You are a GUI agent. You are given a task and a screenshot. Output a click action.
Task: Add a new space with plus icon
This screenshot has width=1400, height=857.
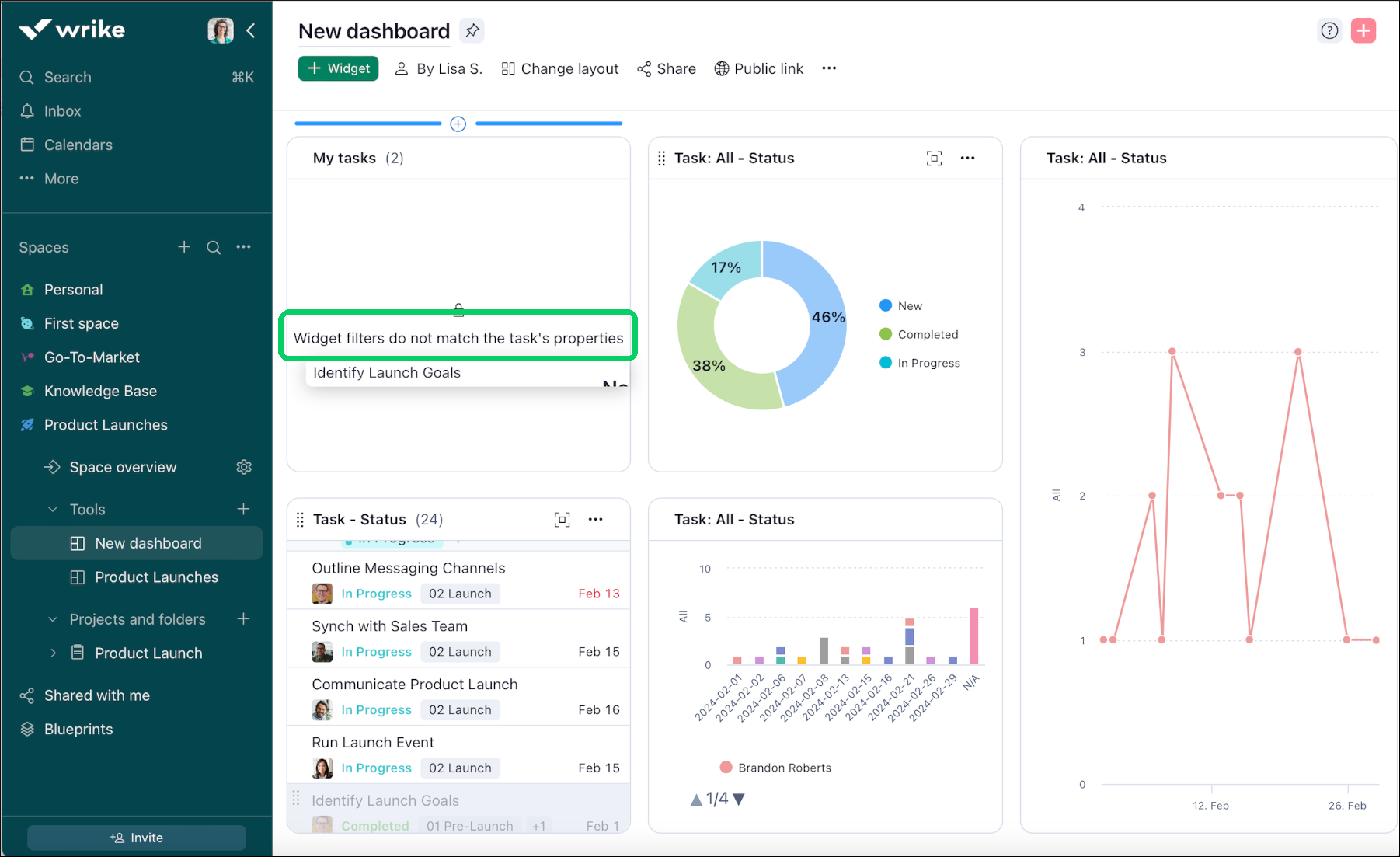184,247
